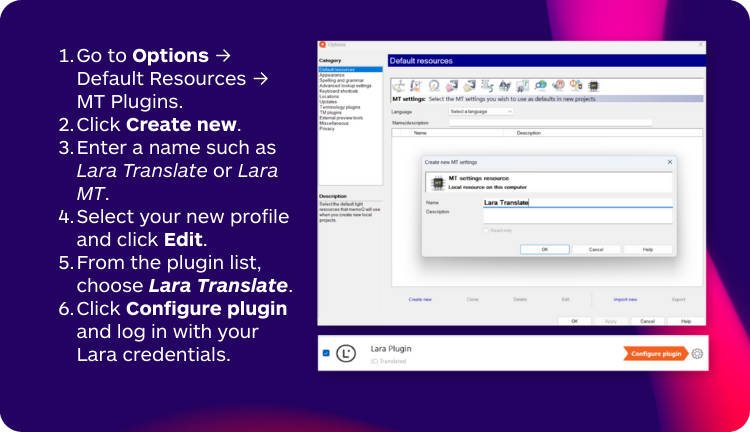This screenshot has width=750, height=432.
Task: Click the pink folder resource icon
Action: point(452,86)
